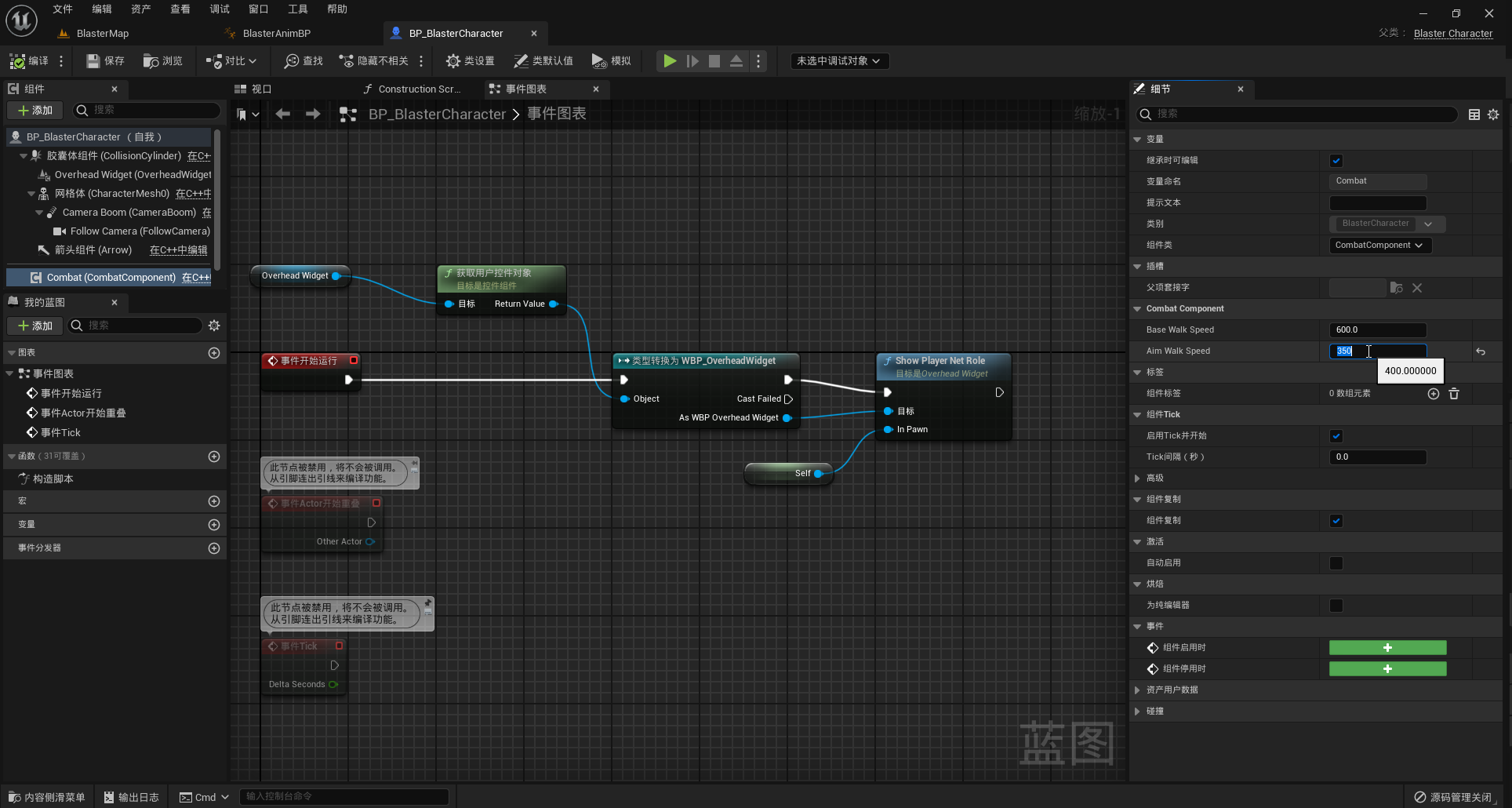
Task: Select event 事件Tick in My Blueprint
Action: tap(60, 433)
